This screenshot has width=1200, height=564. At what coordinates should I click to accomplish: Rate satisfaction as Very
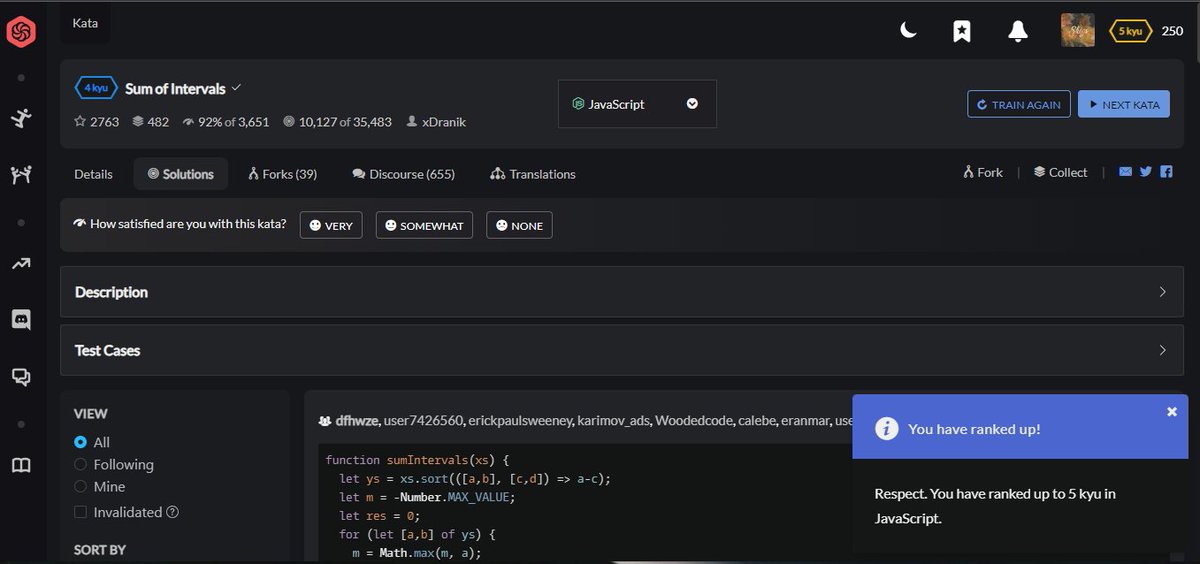(331, 225)
